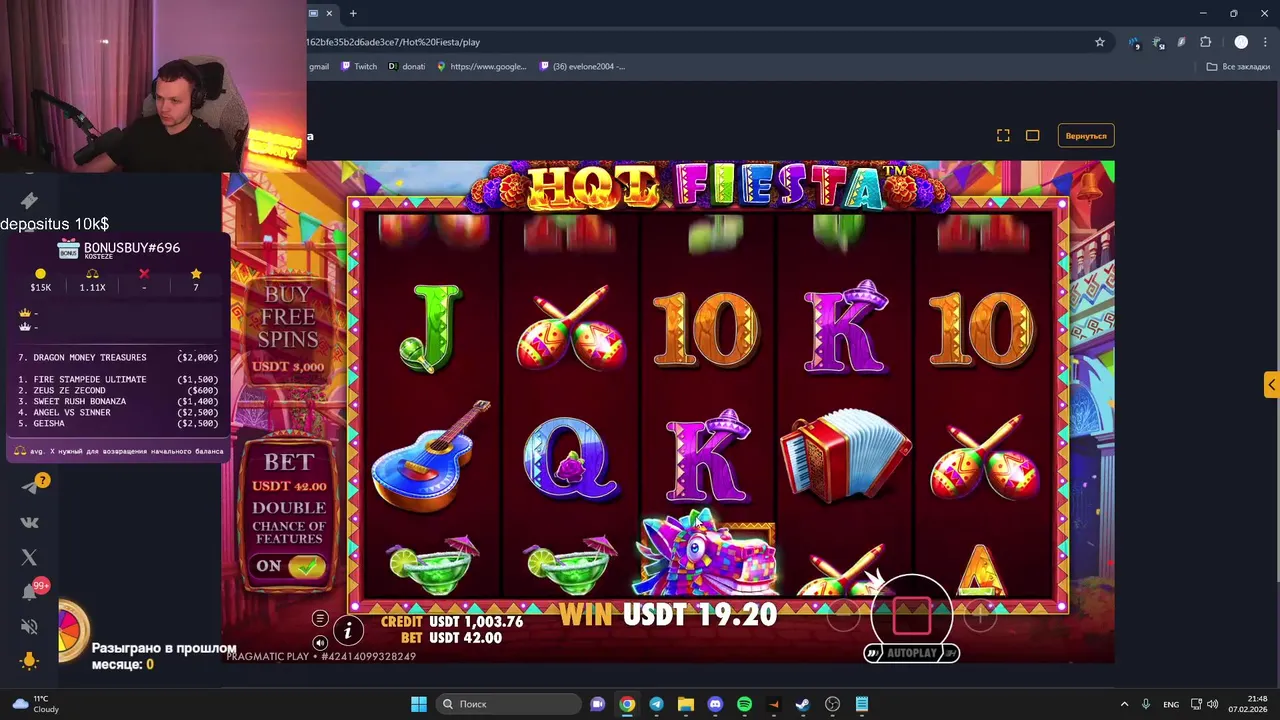Open gmail bookmark
Image resolution: width=1280 pixels, height=720 pixels.
(318, 67)
